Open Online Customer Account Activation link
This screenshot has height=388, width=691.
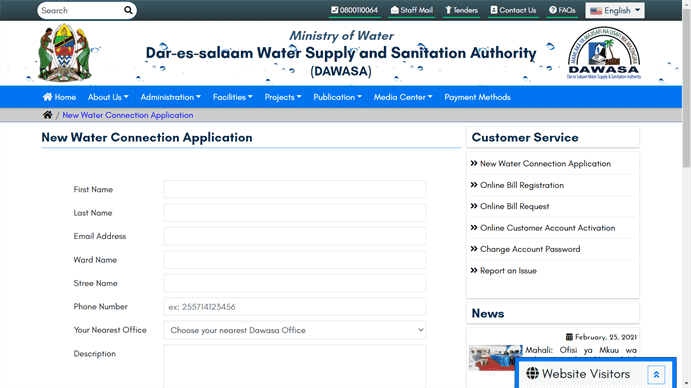coord(547,228)
